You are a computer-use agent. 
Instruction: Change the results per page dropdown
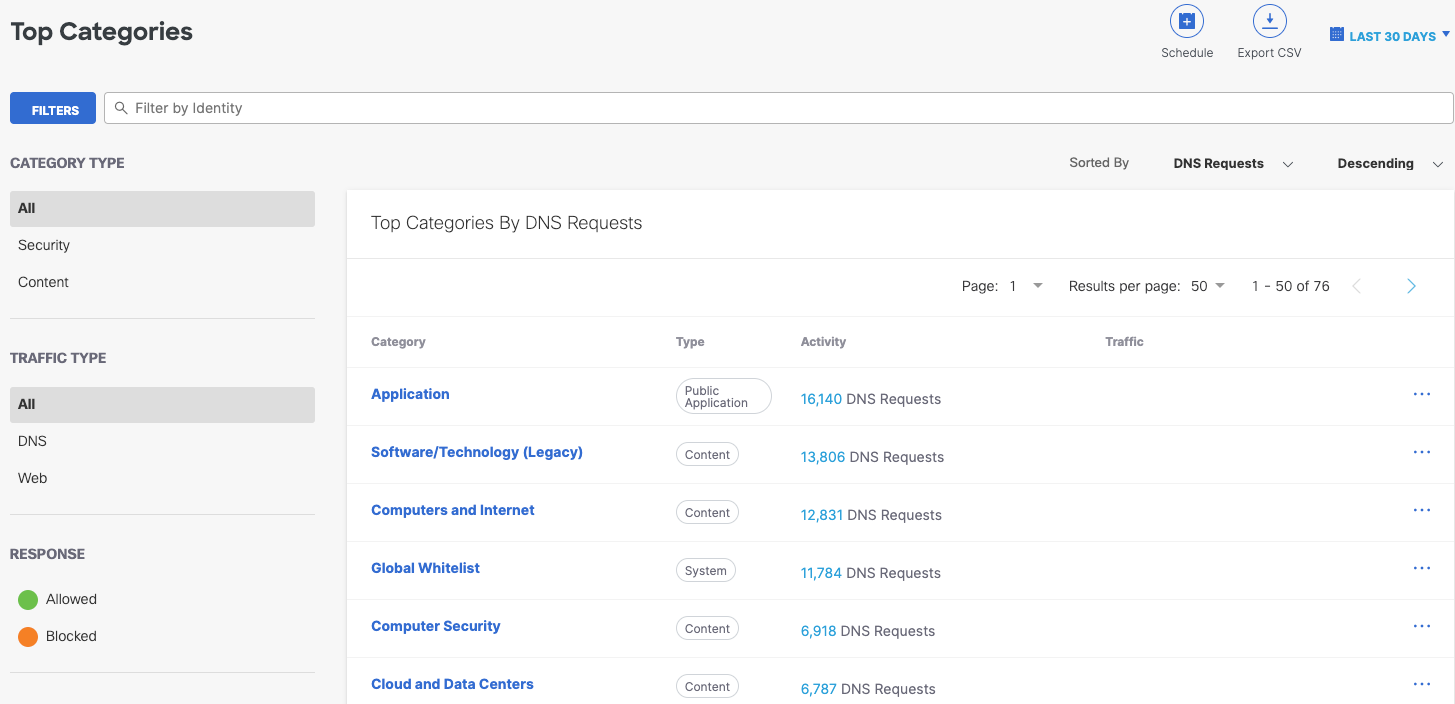coord(1208,286)
